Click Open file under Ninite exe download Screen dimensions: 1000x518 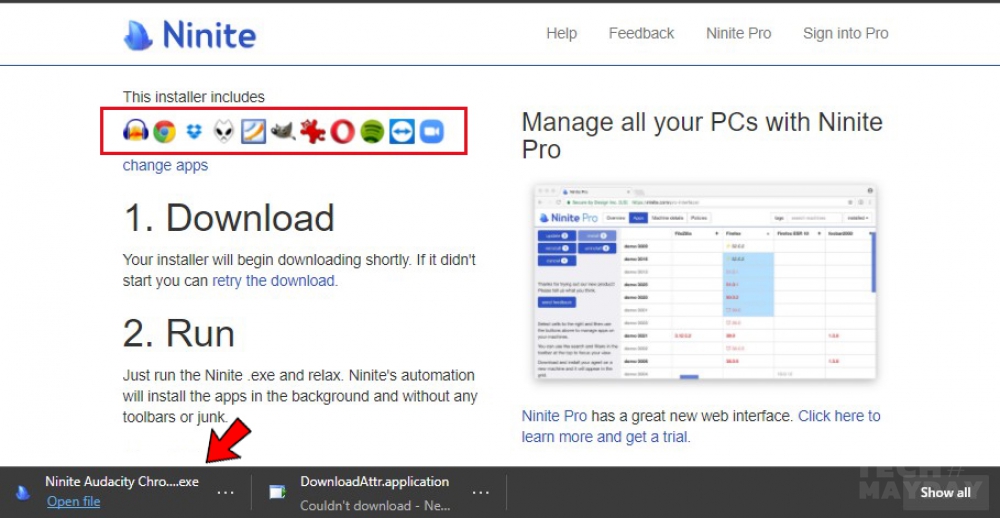pyautogui.click(x=73, y=501)
